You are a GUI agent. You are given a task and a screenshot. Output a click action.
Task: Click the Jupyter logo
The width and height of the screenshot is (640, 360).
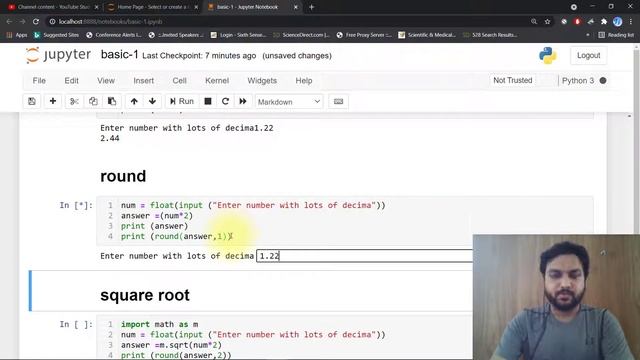[58, 55]
